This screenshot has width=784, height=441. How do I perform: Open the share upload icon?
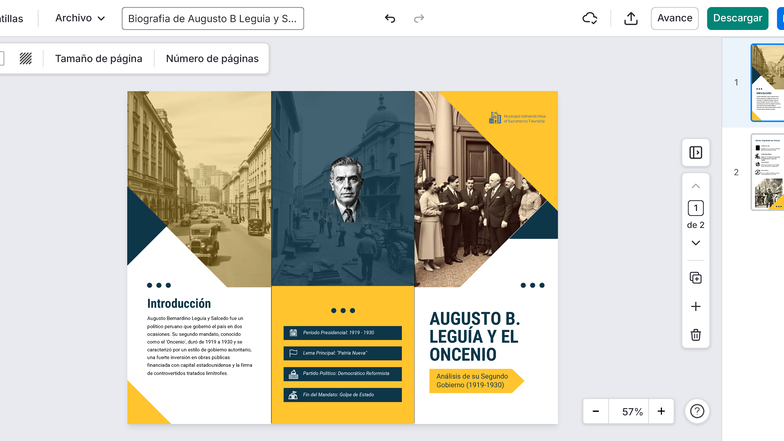tap(631, 18)
